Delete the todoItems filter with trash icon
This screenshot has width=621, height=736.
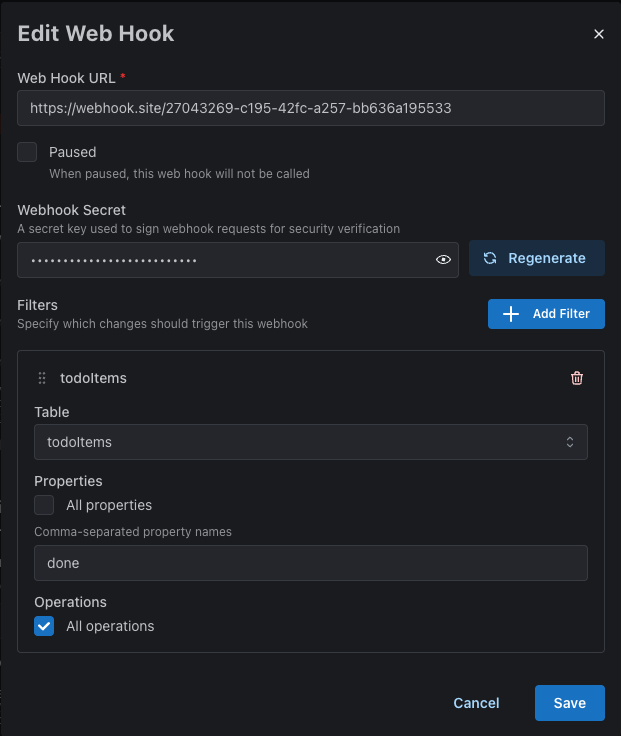coord(577,378)
